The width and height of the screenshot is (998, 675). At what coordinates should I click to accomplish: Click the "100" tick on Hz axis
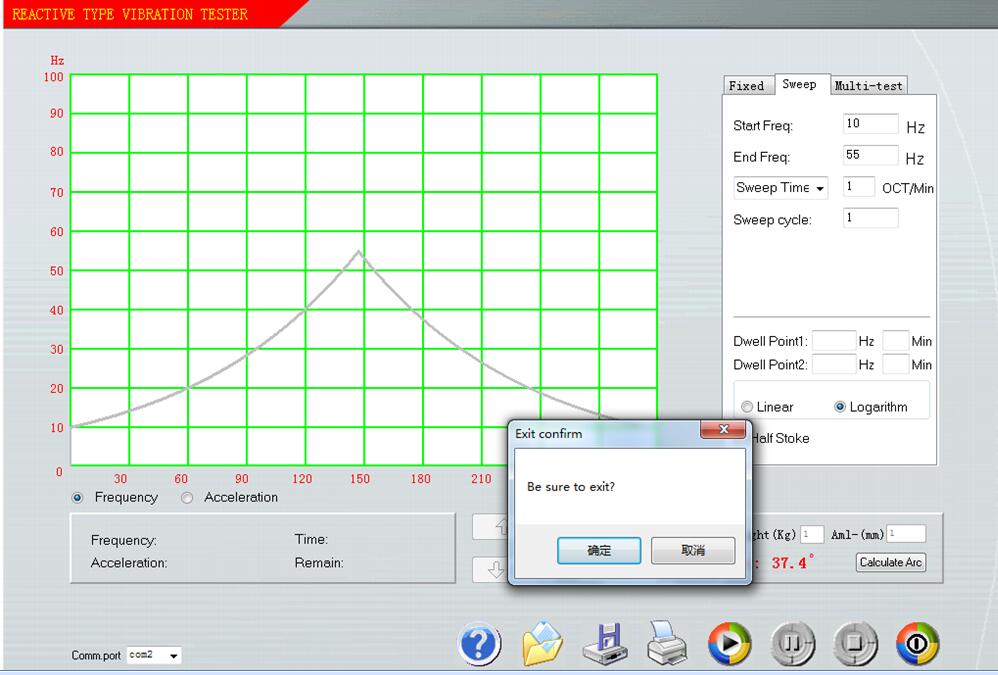click(53, 77)
